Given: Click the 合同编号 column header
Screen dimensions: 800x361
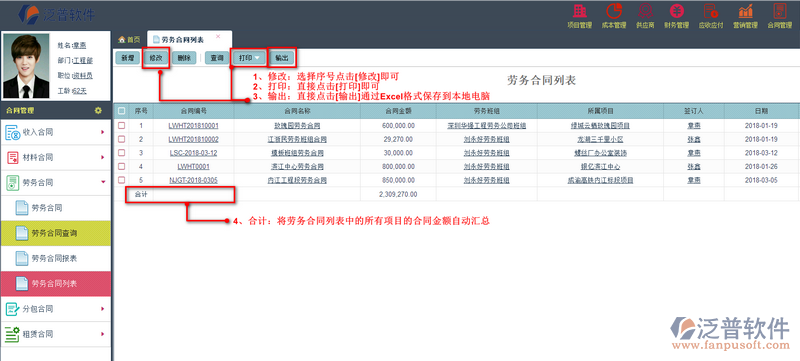Looking at the screenshot, I should coord(193,111).
